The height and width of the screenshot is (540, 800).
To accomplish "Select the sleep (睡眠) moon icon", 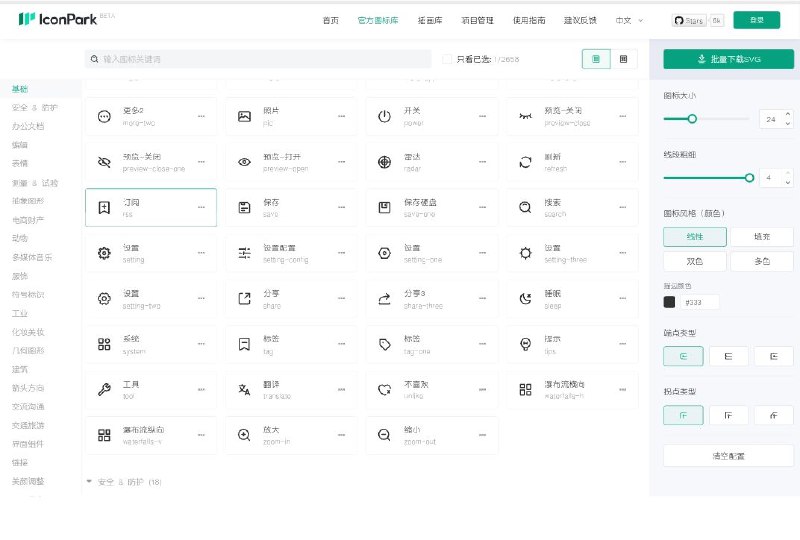I will tap(524, 298).
